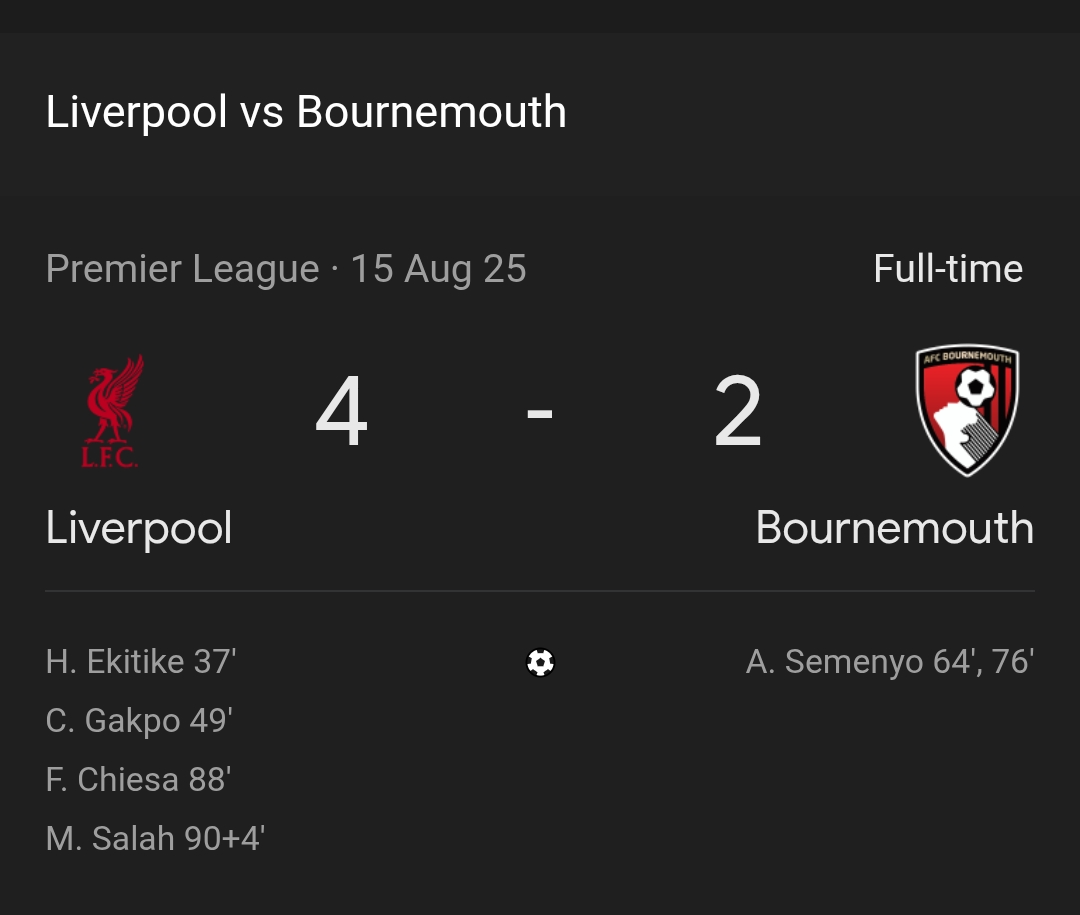Screen dimensions: 1080x915
Task: Select M. Salah's stoppage-time goal entry
Action: [x=155, y=838]
